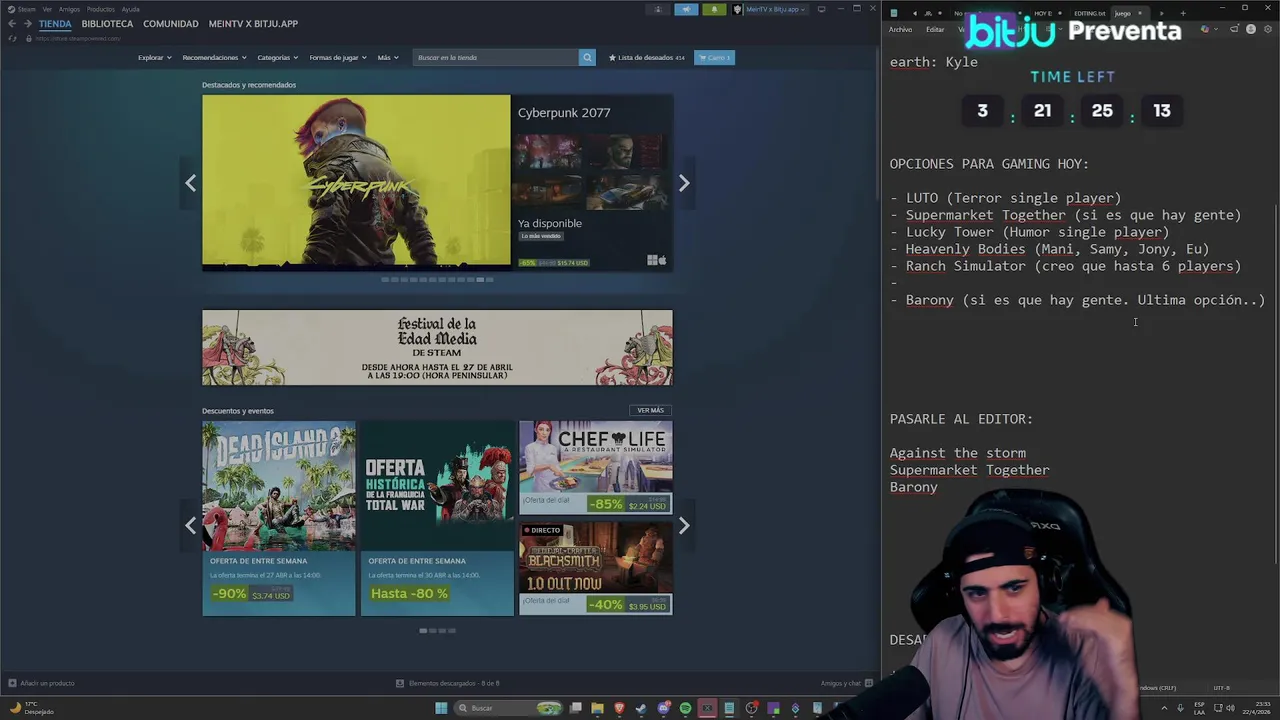Screen dimensions: 1280x720
Task: Go to previous discounts page arrow
Action: pyautogui.click(x=190, y=526)
